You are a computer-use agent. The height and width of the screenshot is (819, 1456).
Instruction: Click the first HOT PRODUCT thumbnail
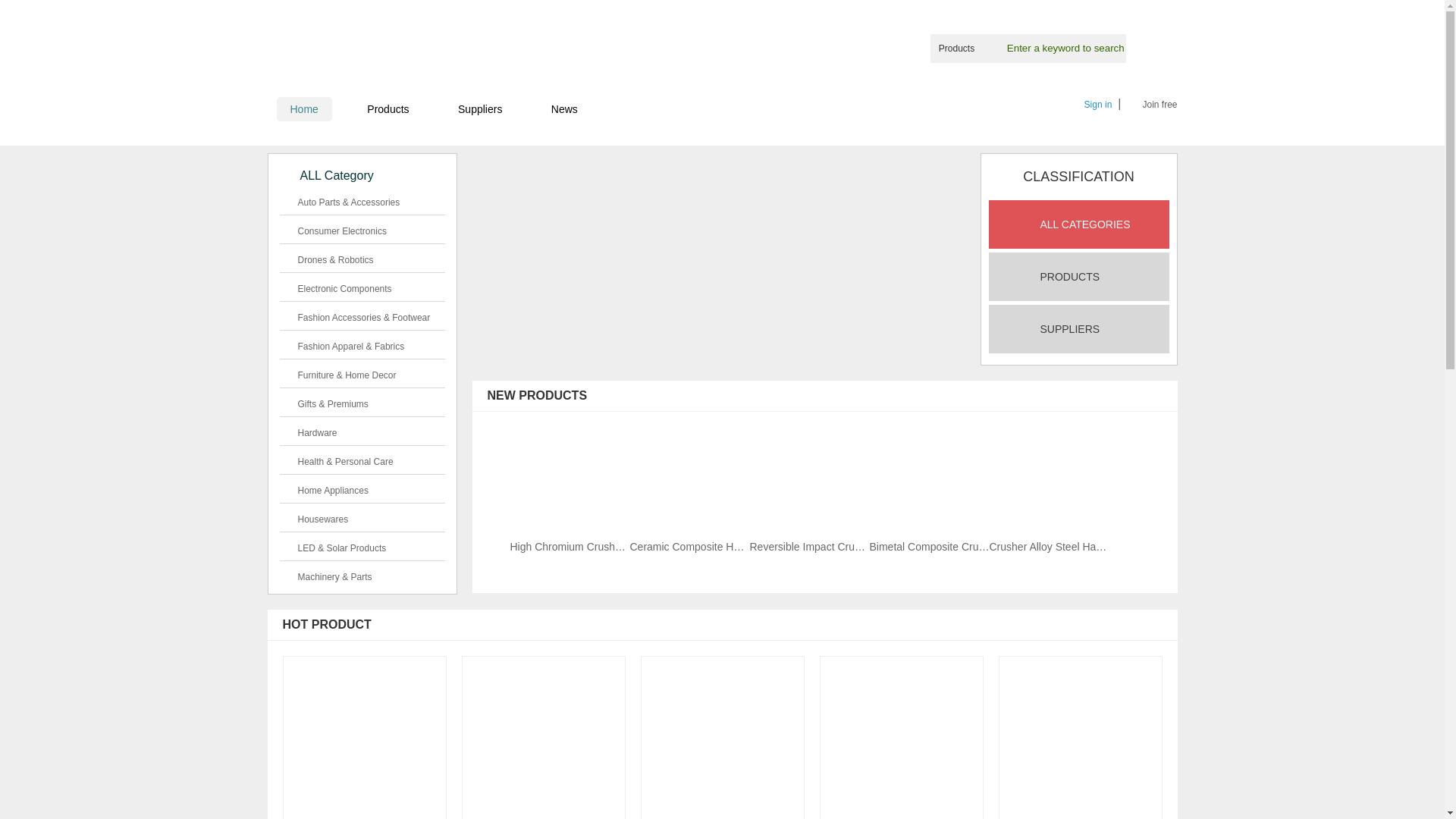click(x=364, y=736)
